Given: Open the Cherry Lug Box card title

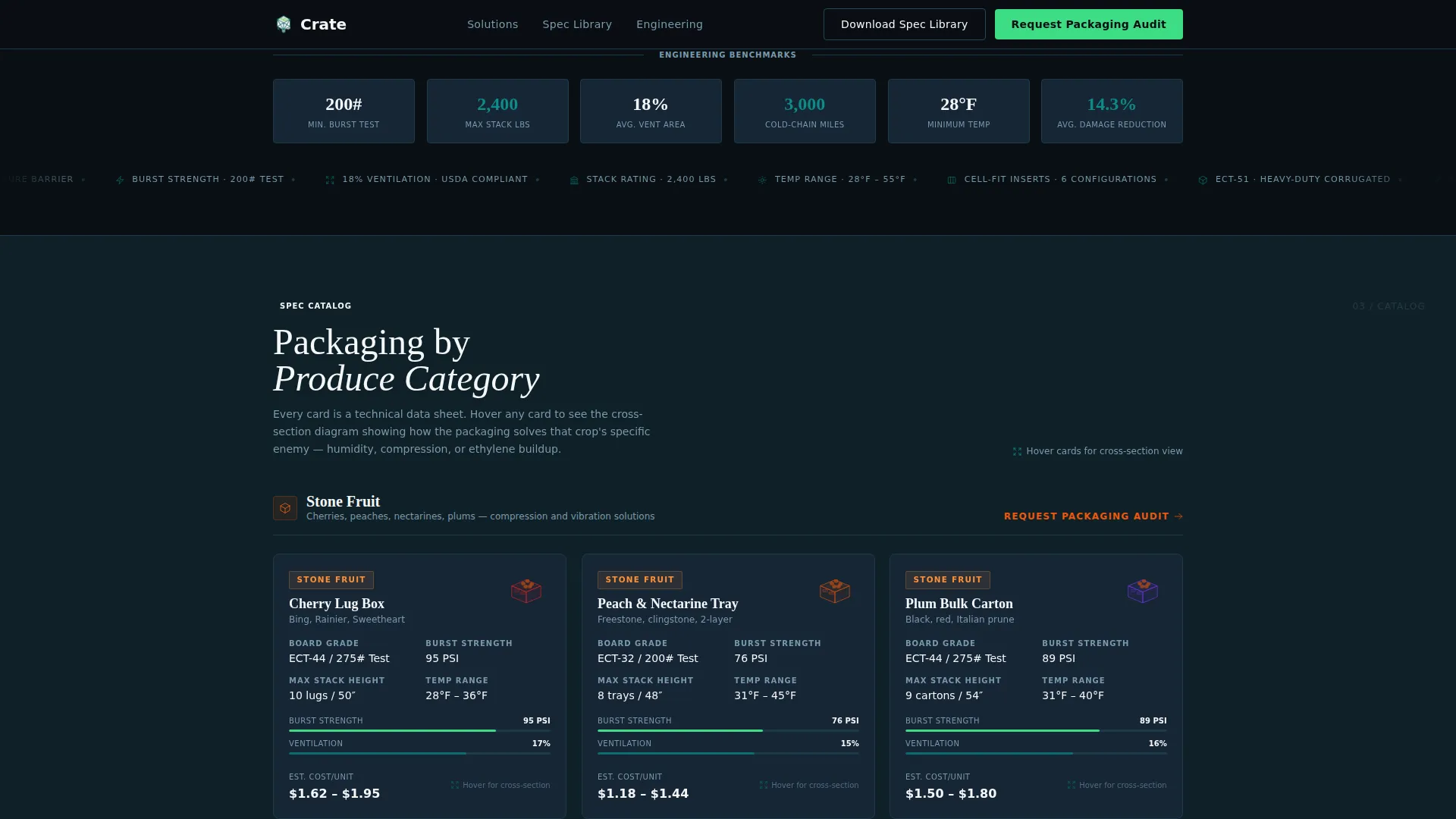Looking at the screenshot, I should click(x=337, y=604).
